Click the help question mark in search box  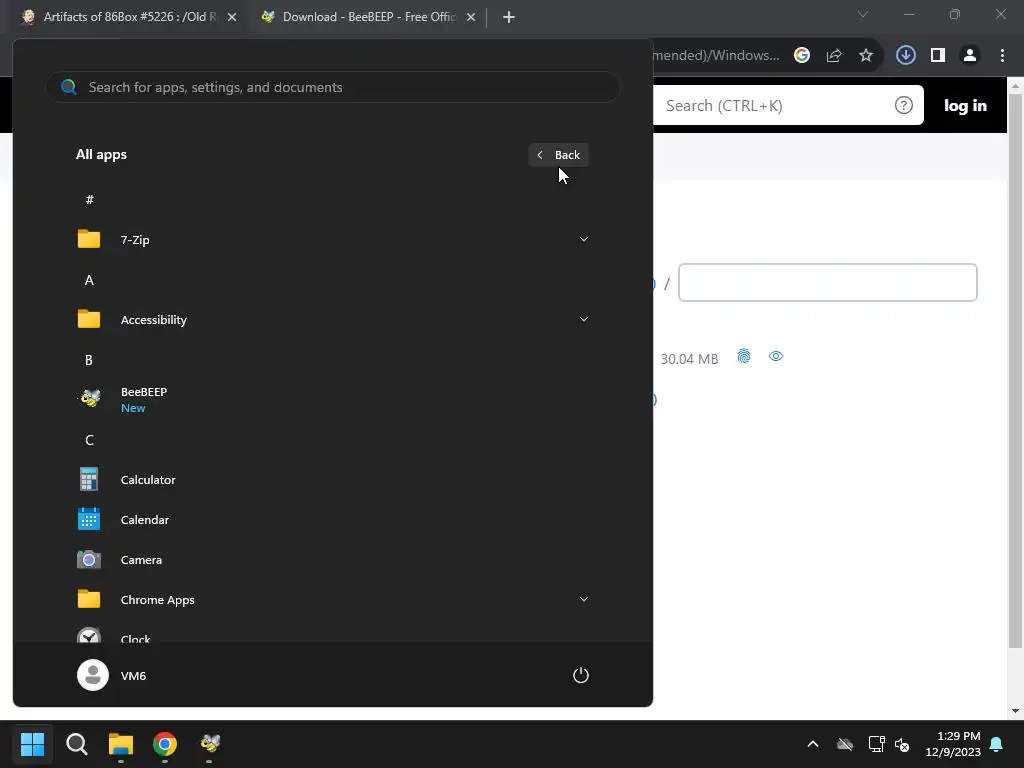[x=904, y=105]
